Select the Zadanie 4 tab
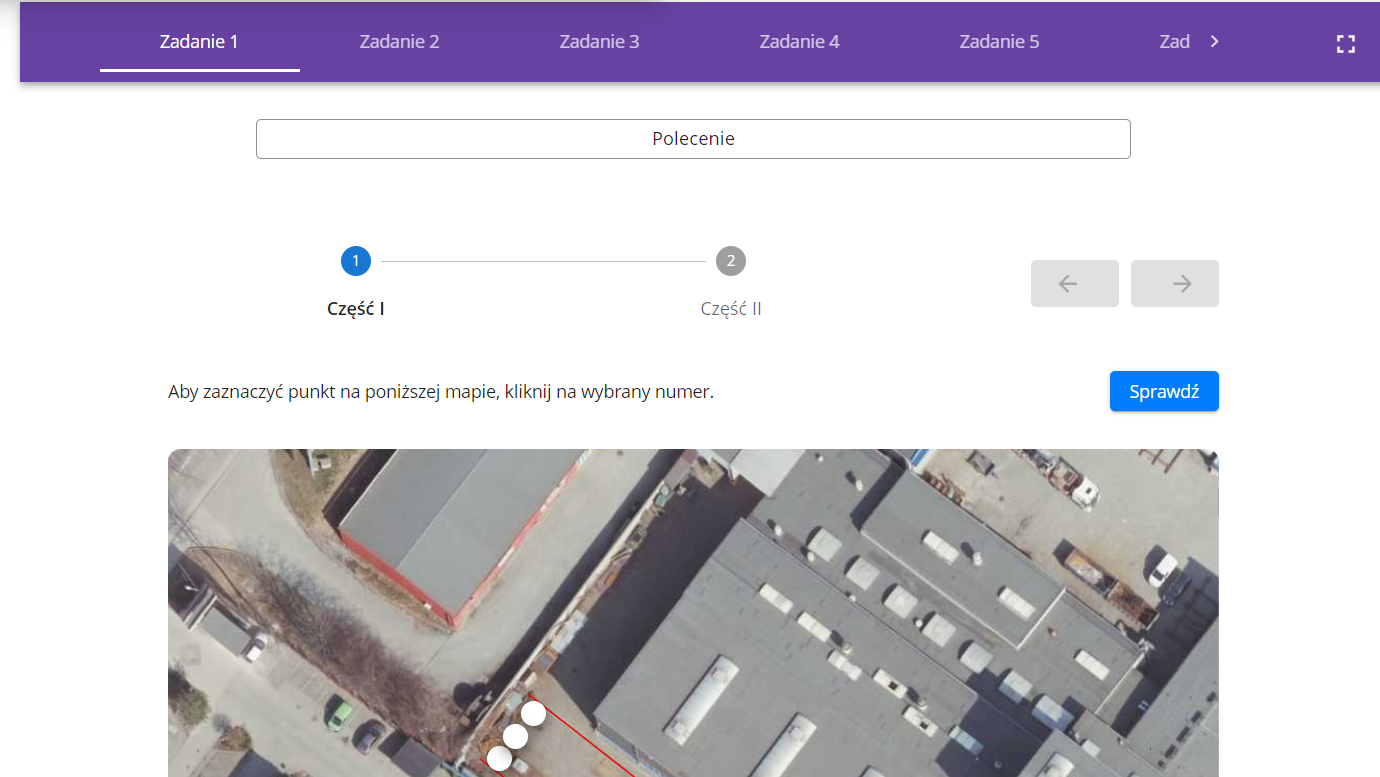The width and height of the screenshot is (1380, 777). pos(799,42)
